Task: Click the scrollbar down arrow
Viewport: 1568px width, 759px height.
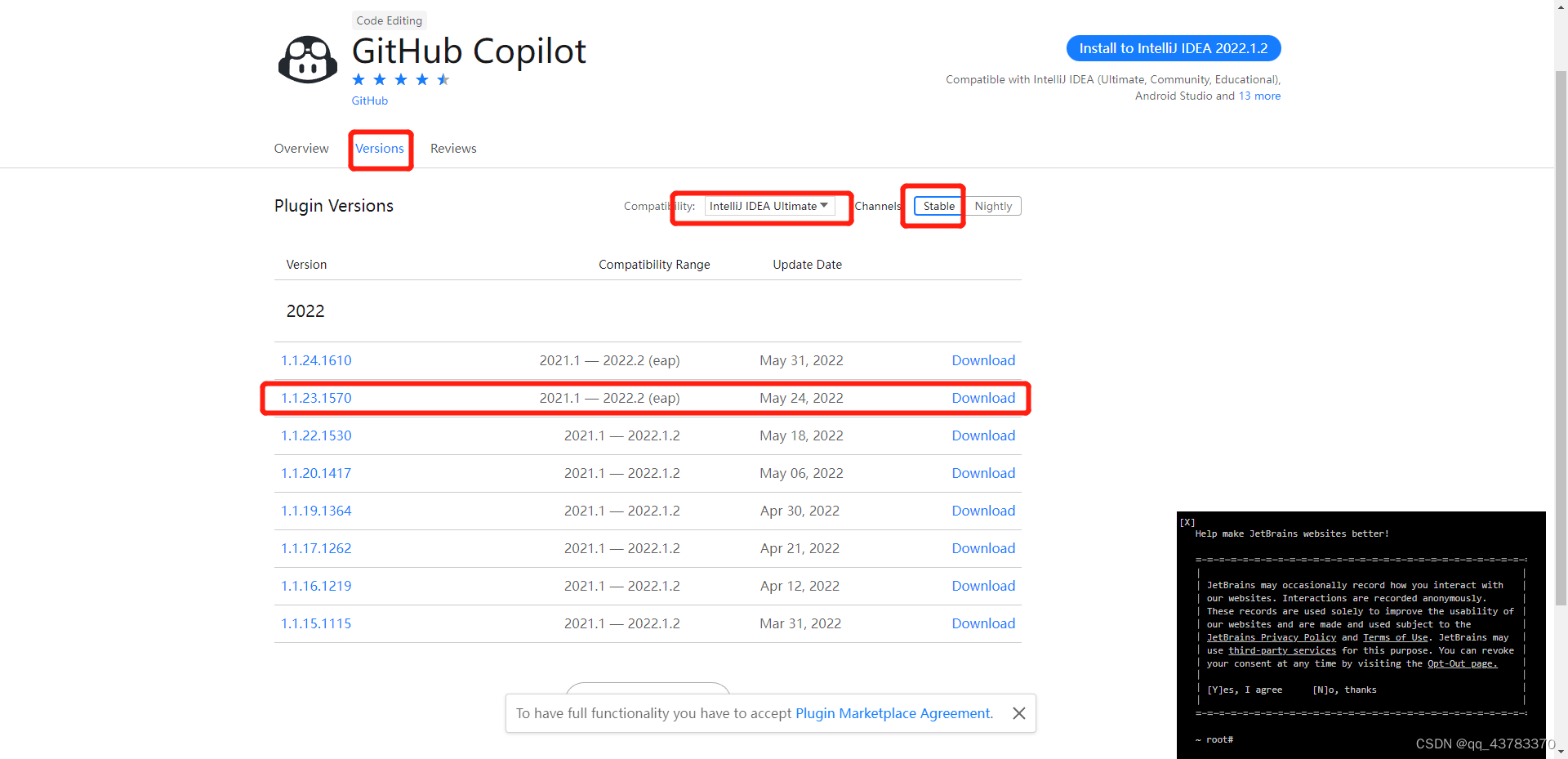Action: pos(1561,752)
